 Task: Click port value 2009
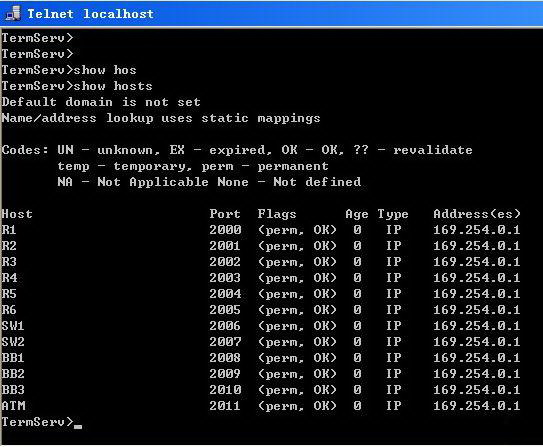(x=225, y=374)
